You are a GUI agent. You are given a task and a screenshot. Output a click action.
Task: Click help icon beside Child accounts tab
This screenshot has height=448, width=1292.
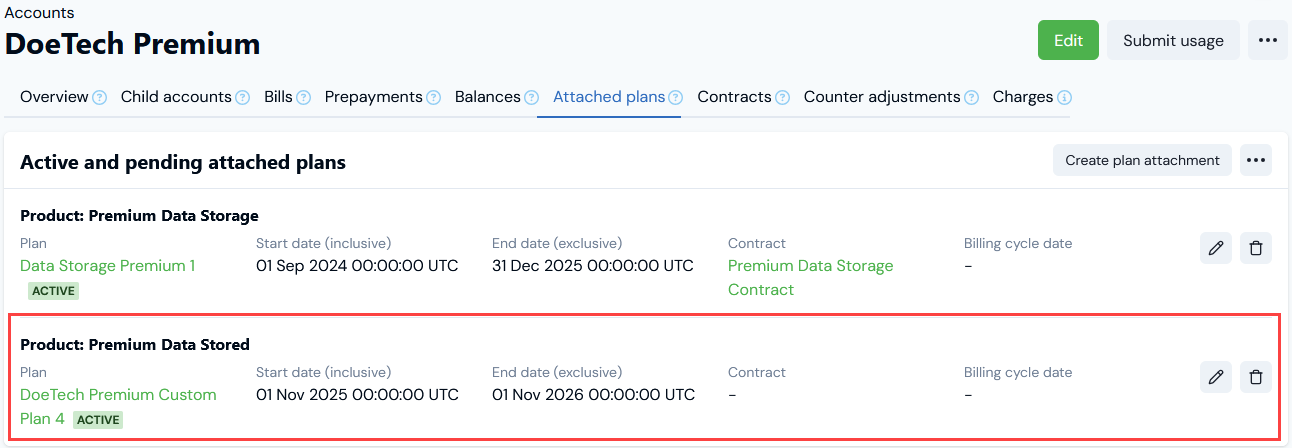click(x=242, y=98)
